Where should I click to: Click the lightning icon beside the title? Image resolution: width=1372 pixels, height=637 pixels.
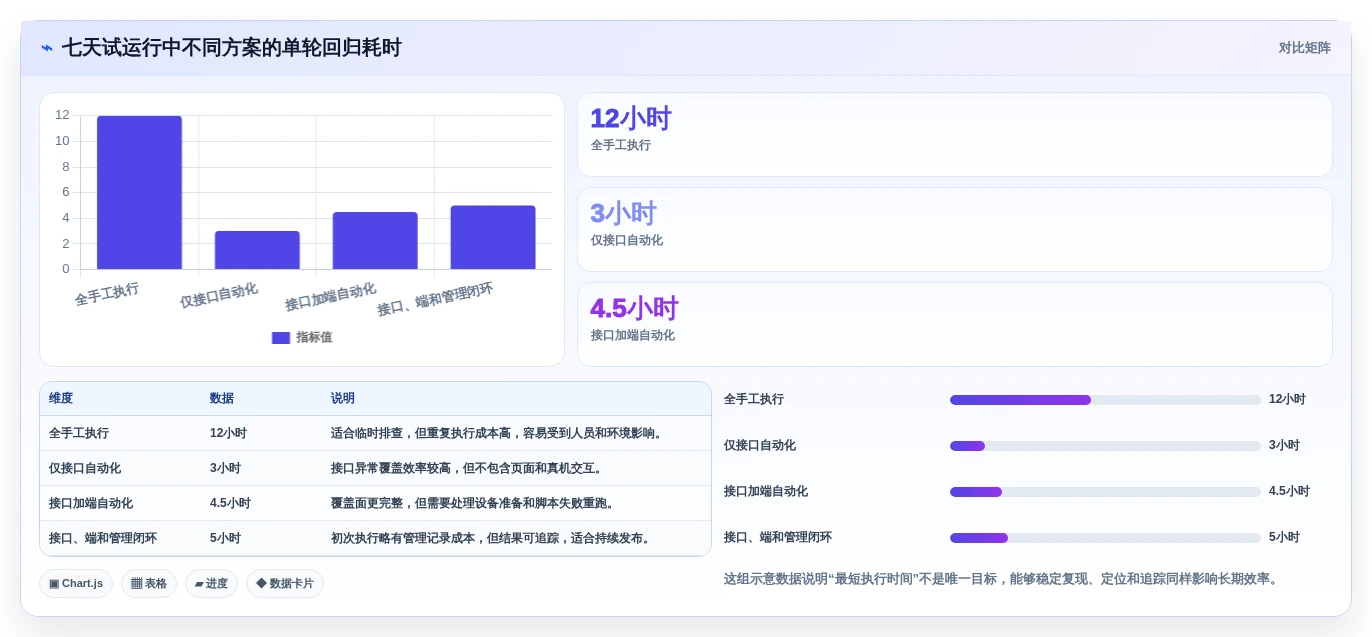47,48
